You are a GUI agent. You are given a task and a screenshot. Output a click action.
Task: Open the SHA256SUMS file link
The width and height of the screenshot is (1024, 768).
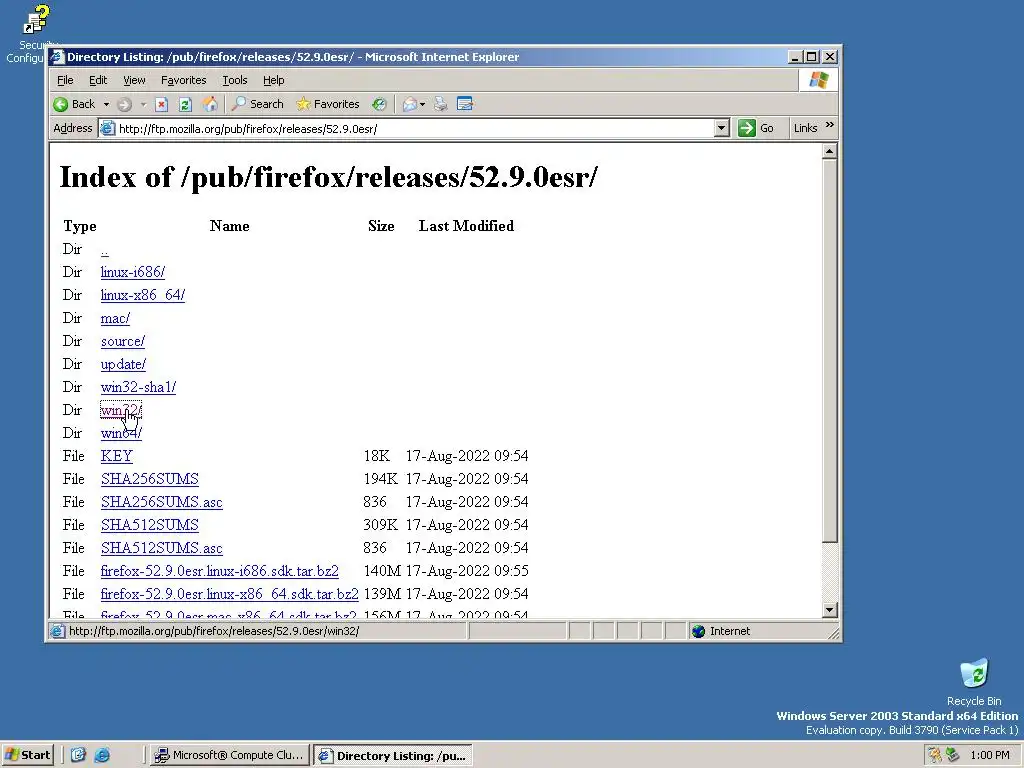pyautogui.click(x=150, y=479)
